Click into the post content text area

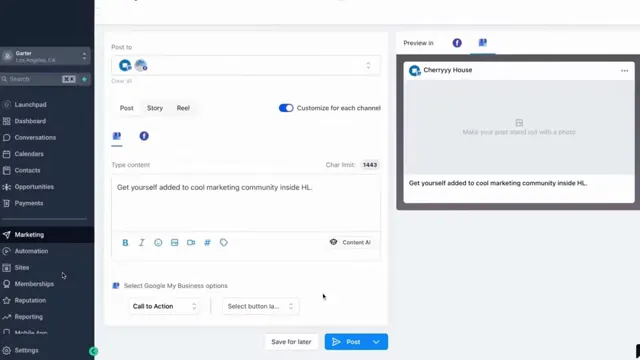coord(246,203)
